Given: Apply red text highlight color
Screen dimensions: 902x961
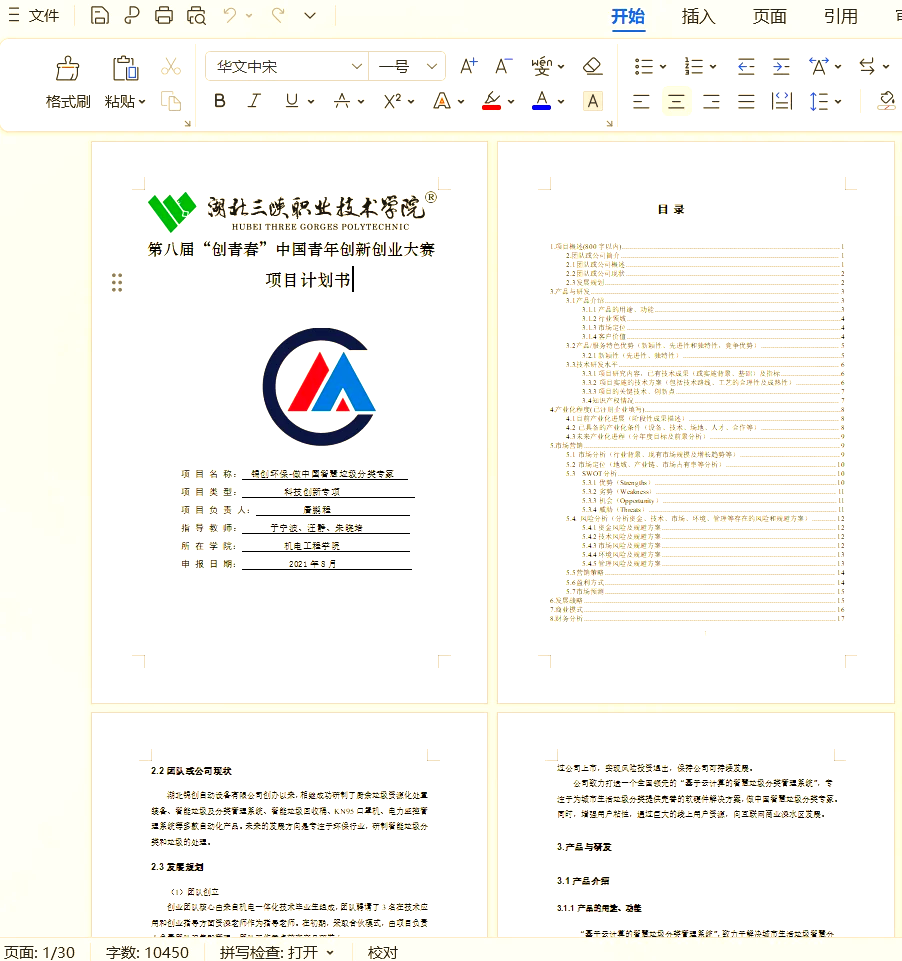Looking at the screenshot, I should tap(491, 101).
